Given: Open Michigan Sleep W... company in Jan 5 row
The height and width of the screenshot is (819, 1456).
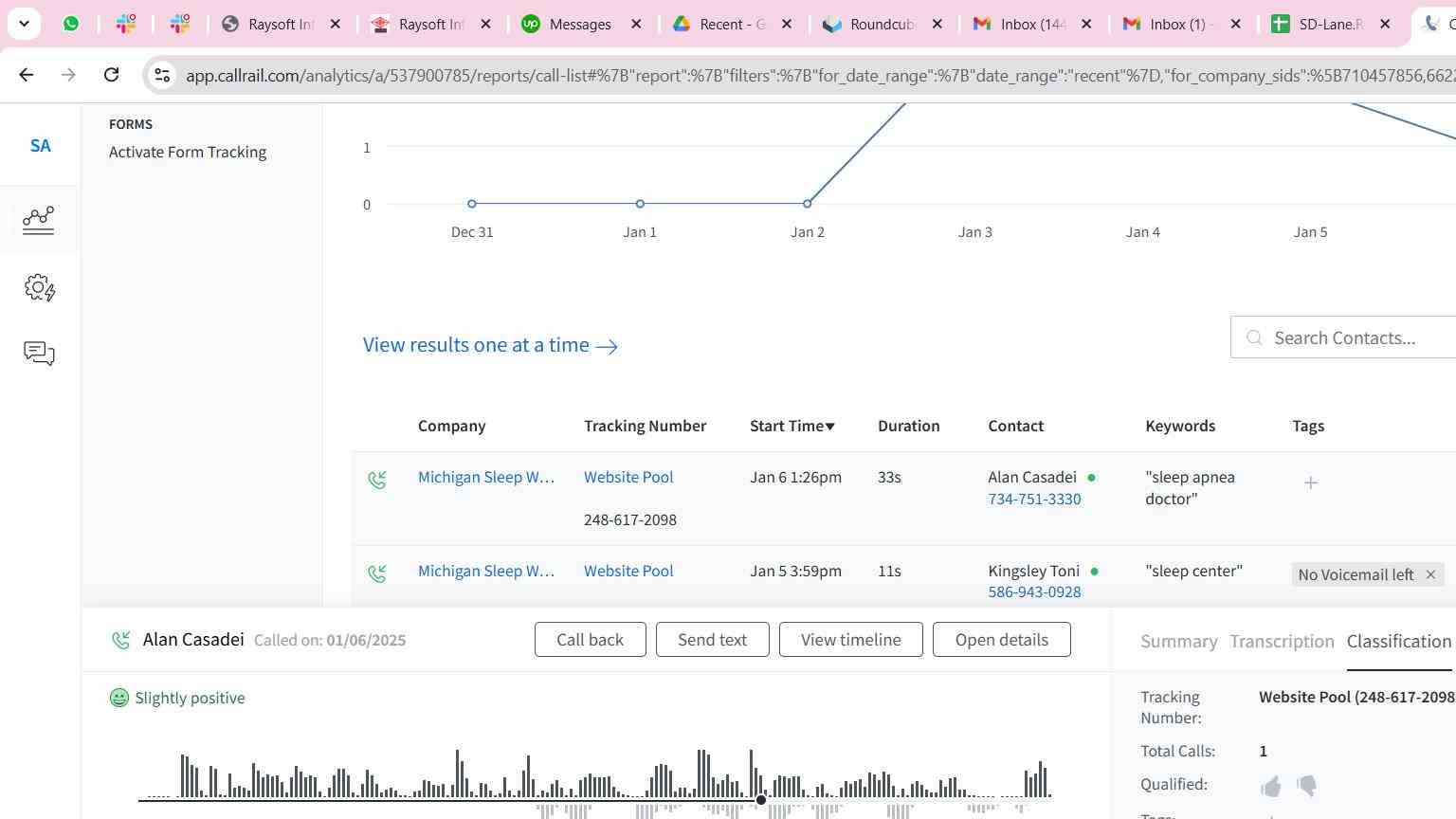Looking at the screenshot, I should pos(486,571).
